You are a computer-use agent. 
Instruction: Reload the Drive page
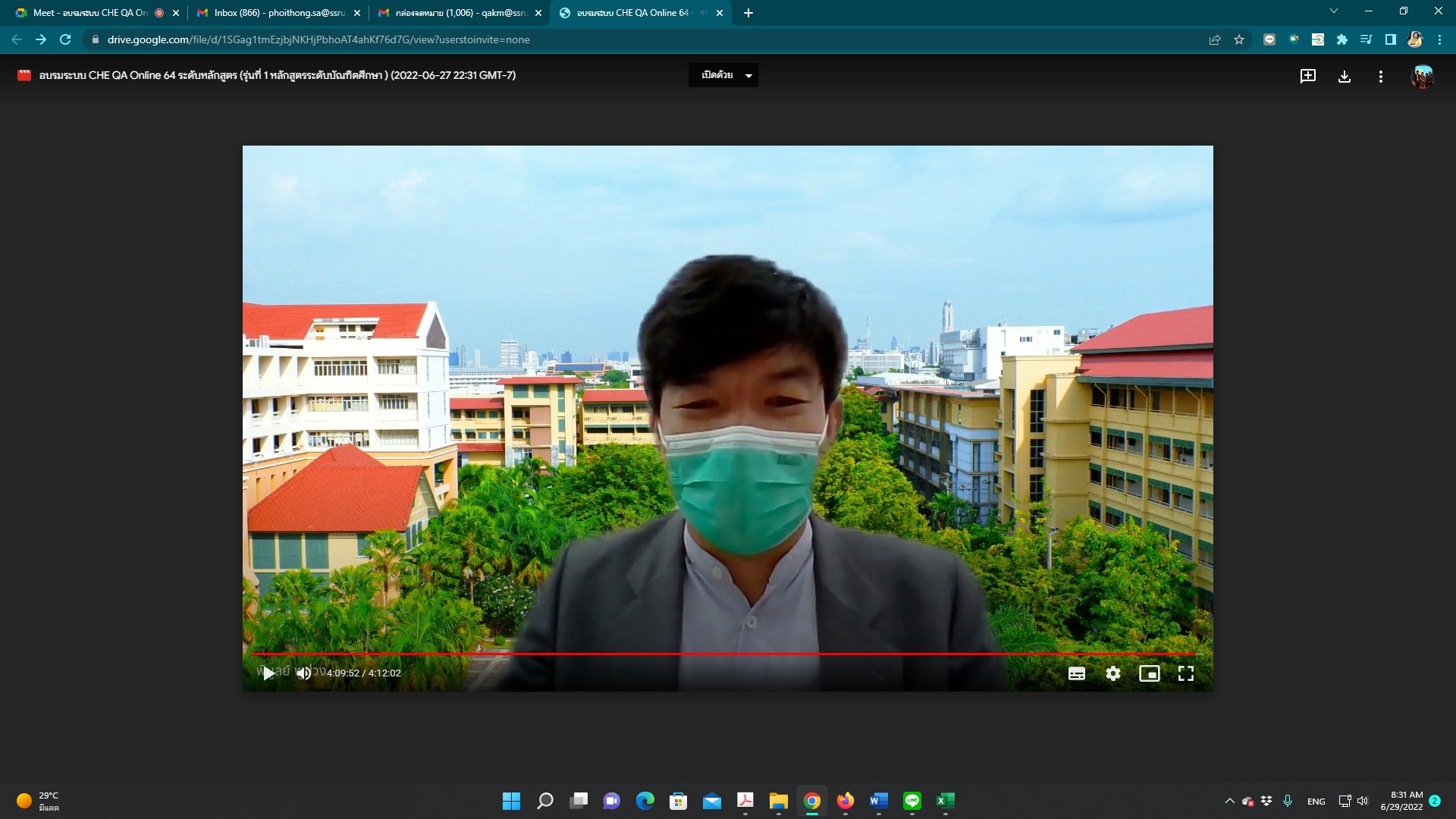coord(65,39)
